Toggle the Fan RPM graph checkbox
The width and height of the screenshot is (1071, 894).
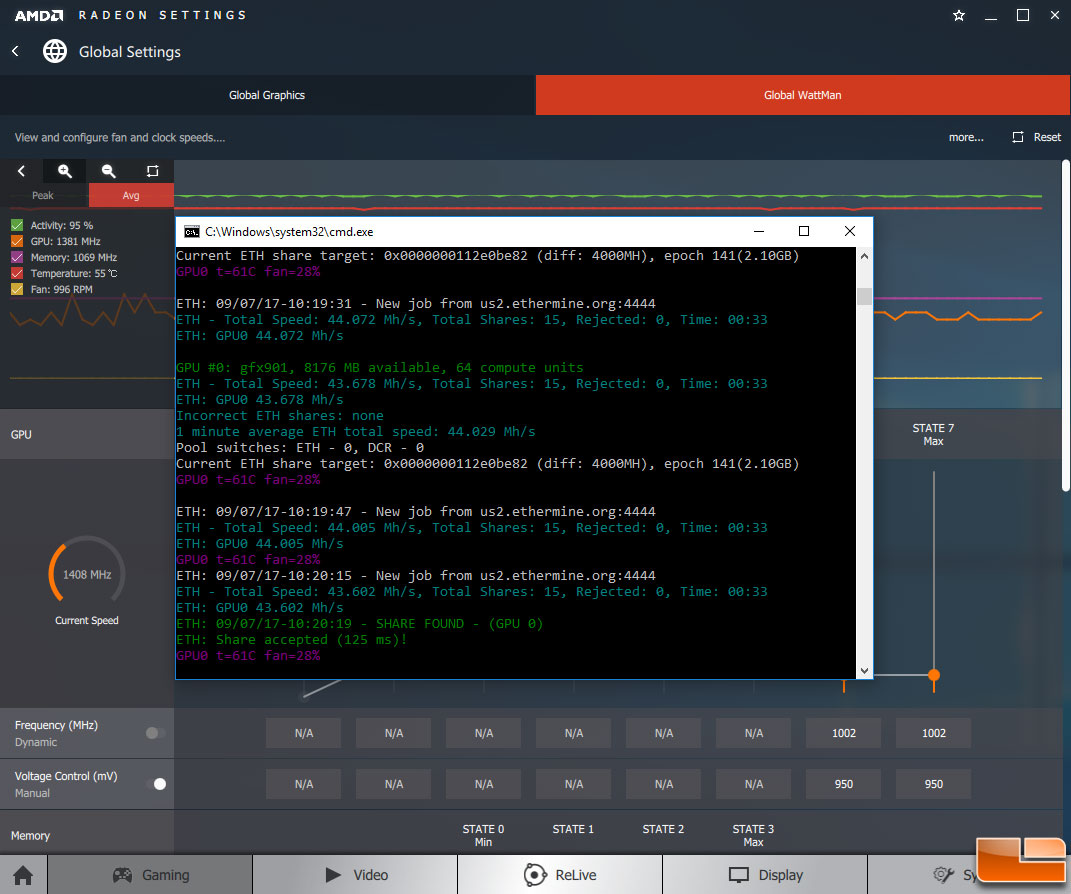click(x=17, y=289)
